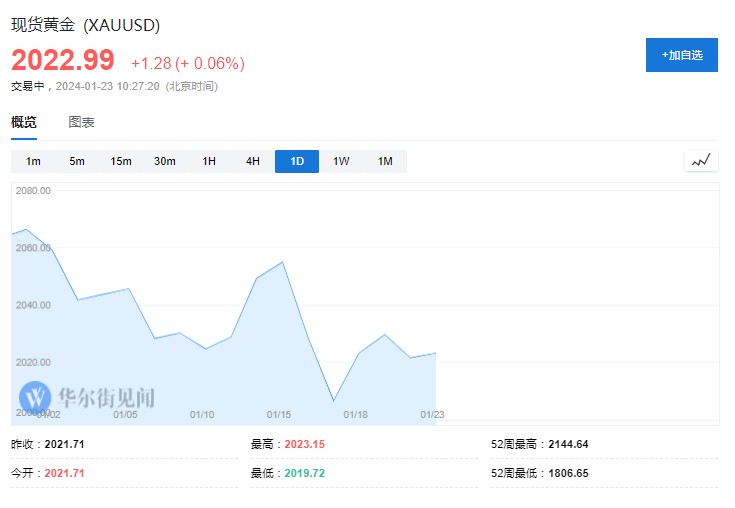The image size is (735, 508).
Task: Click the 52周最高 value 2144.64
Action: pyautogui.click(x=568, y=444)
